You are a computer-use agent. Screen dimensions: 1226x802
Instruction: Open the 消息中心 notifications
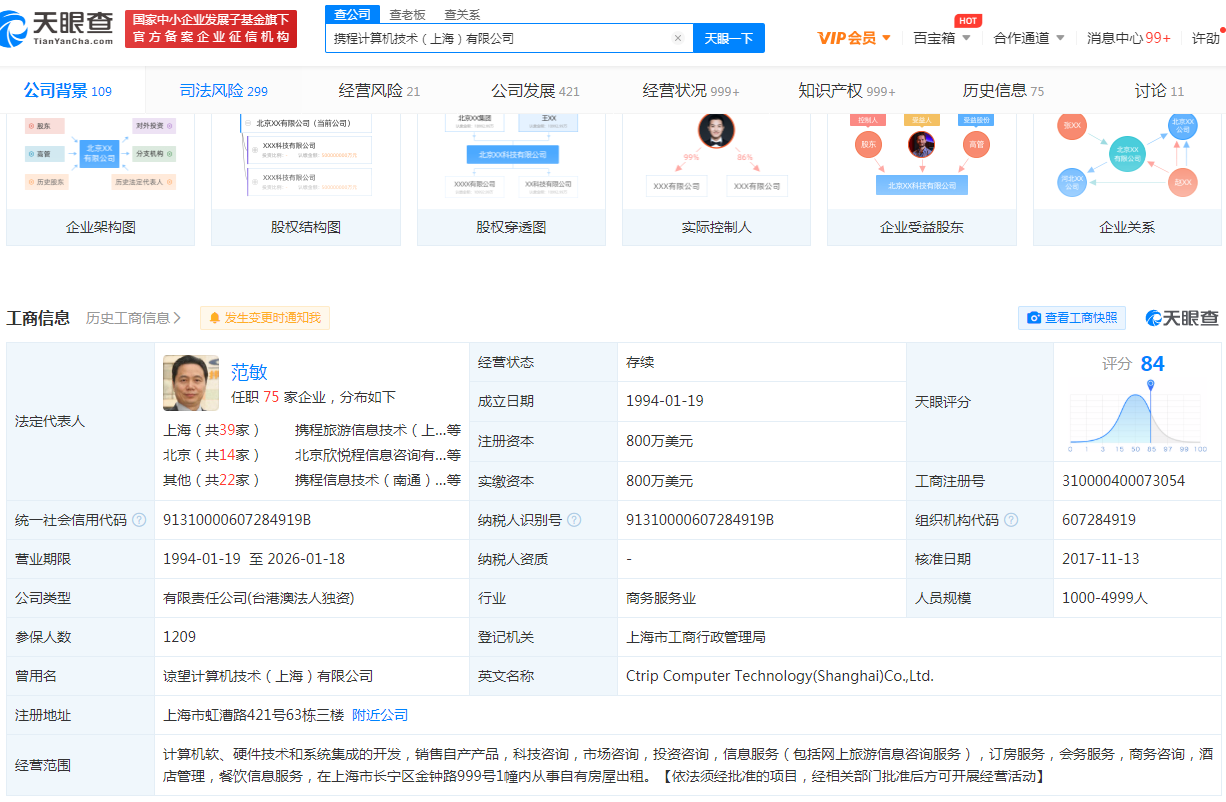point(1129,38)
